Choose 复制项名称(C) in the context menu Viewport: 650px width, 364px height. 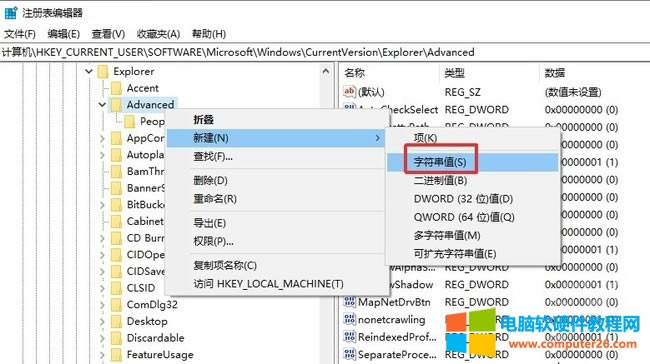click(276, 265)
